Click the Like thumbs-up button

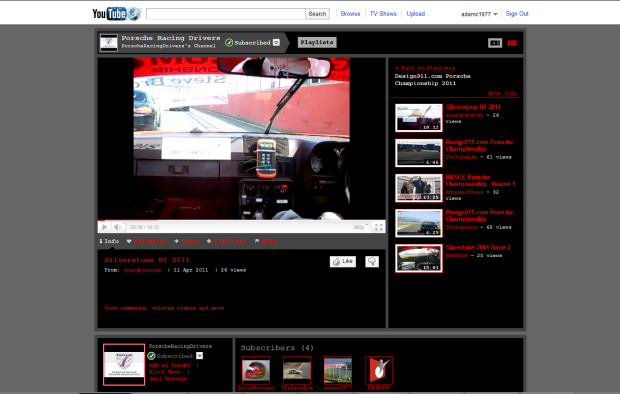(343, 261)
